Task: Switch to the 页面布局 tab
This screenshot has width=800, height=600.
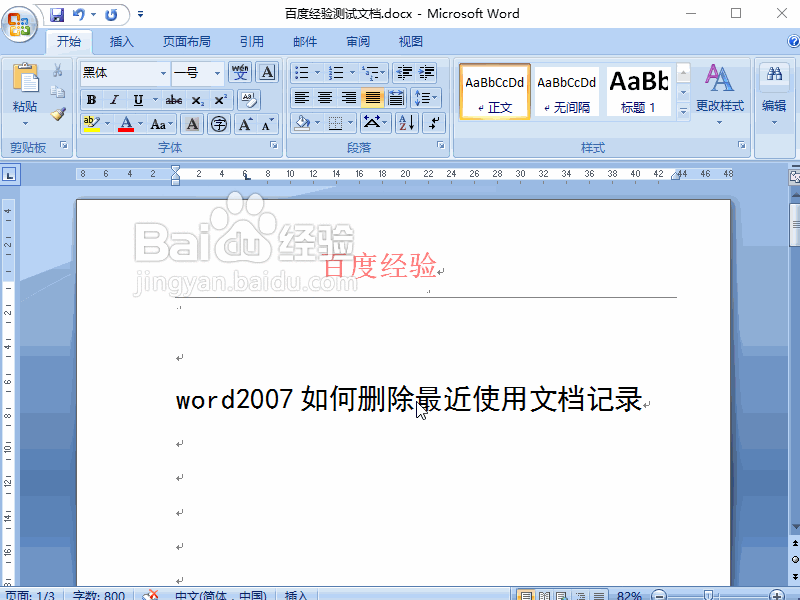Action: (187, 41)
